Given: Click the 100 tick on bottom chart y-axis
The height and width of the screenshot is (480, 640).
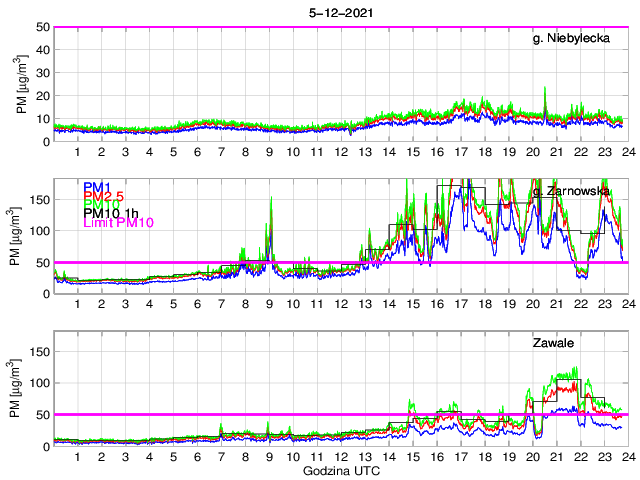Looking at the screenshot, I should (x=40, y=383).
